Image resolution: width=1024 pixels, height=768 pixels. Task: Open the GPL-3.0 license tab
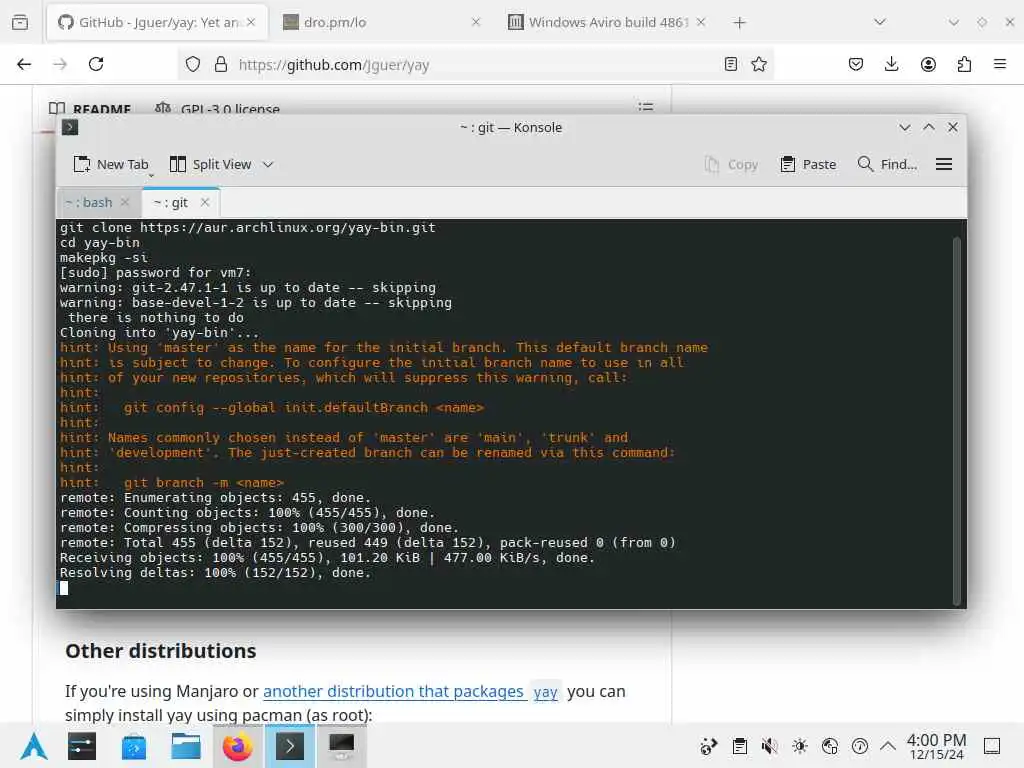coord(217,108)
